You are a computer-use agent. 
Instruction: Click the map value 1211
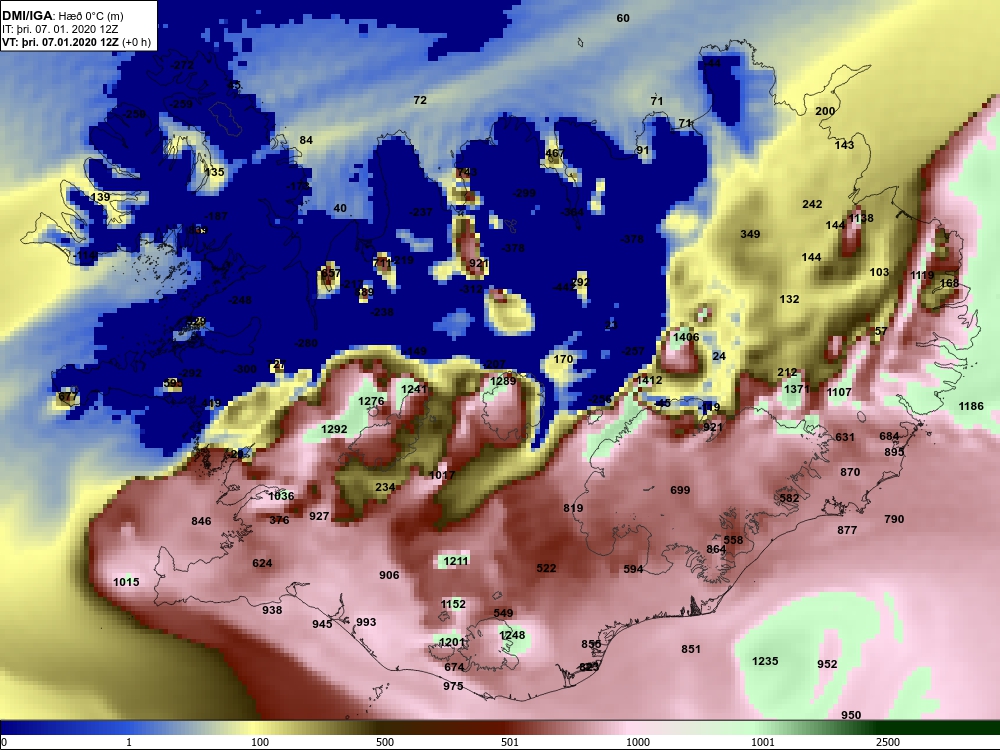coord(455,561)
